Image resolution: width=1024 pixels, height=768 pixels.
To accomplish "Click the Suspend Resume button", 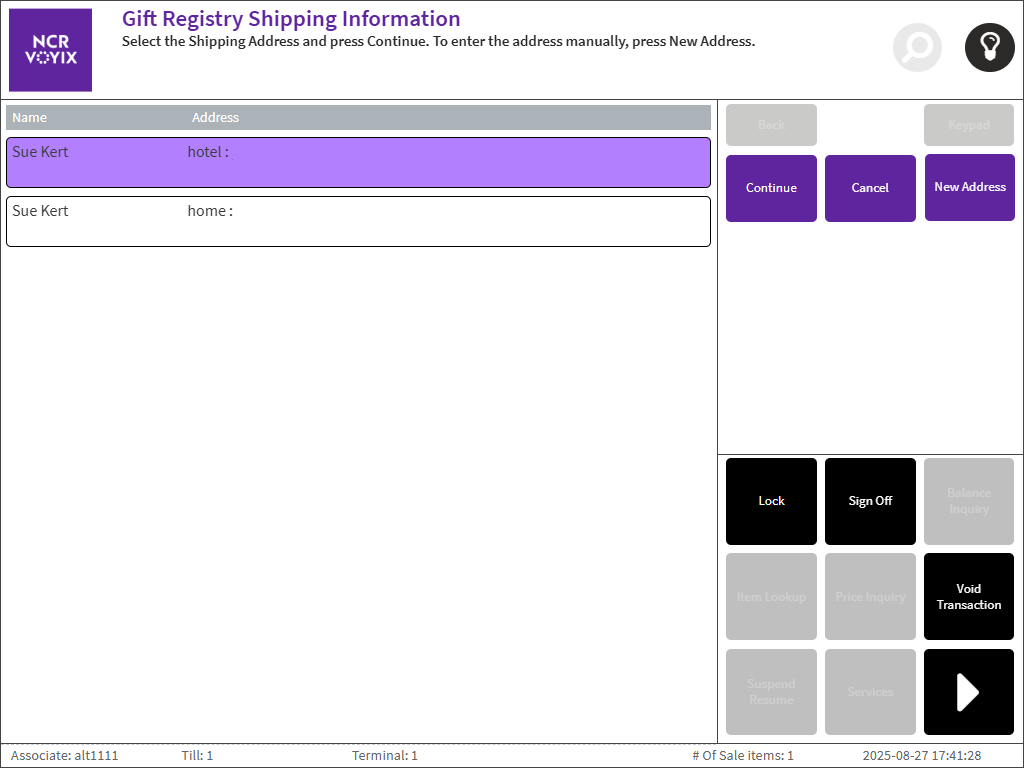I will click(771, 692).
